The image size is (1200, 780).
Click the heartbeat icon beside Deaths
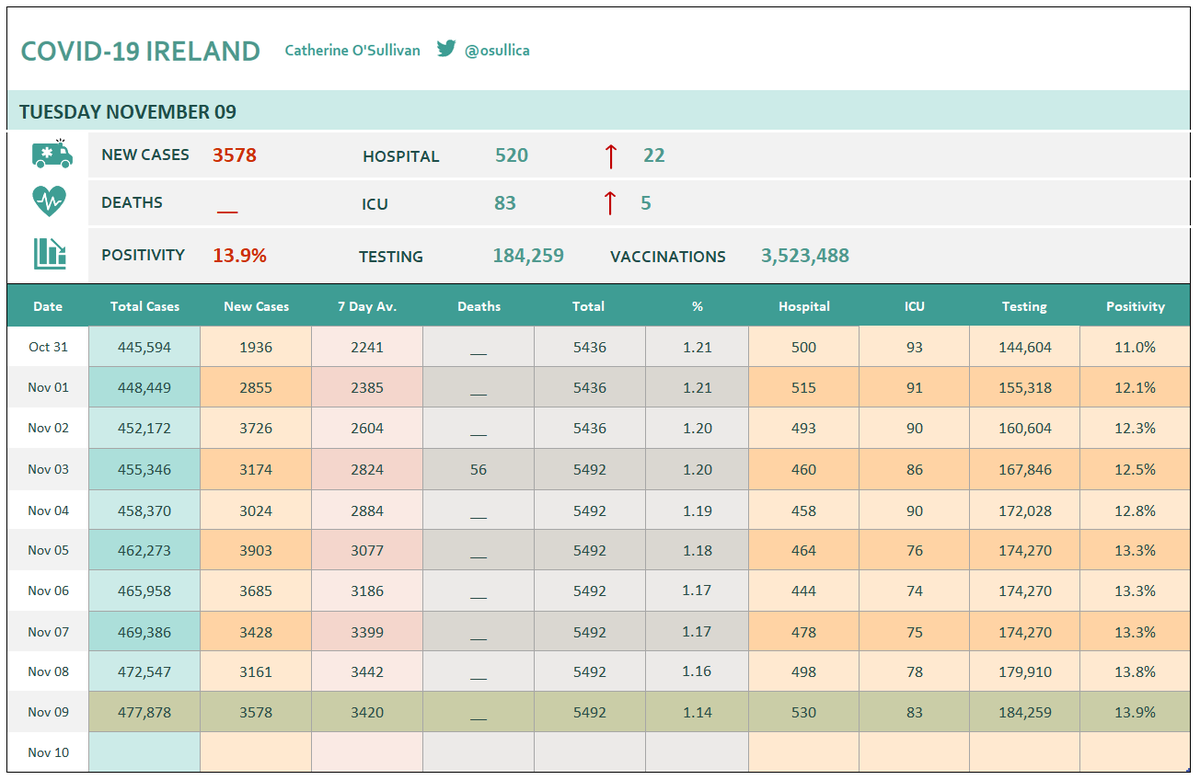coord(49,202)
